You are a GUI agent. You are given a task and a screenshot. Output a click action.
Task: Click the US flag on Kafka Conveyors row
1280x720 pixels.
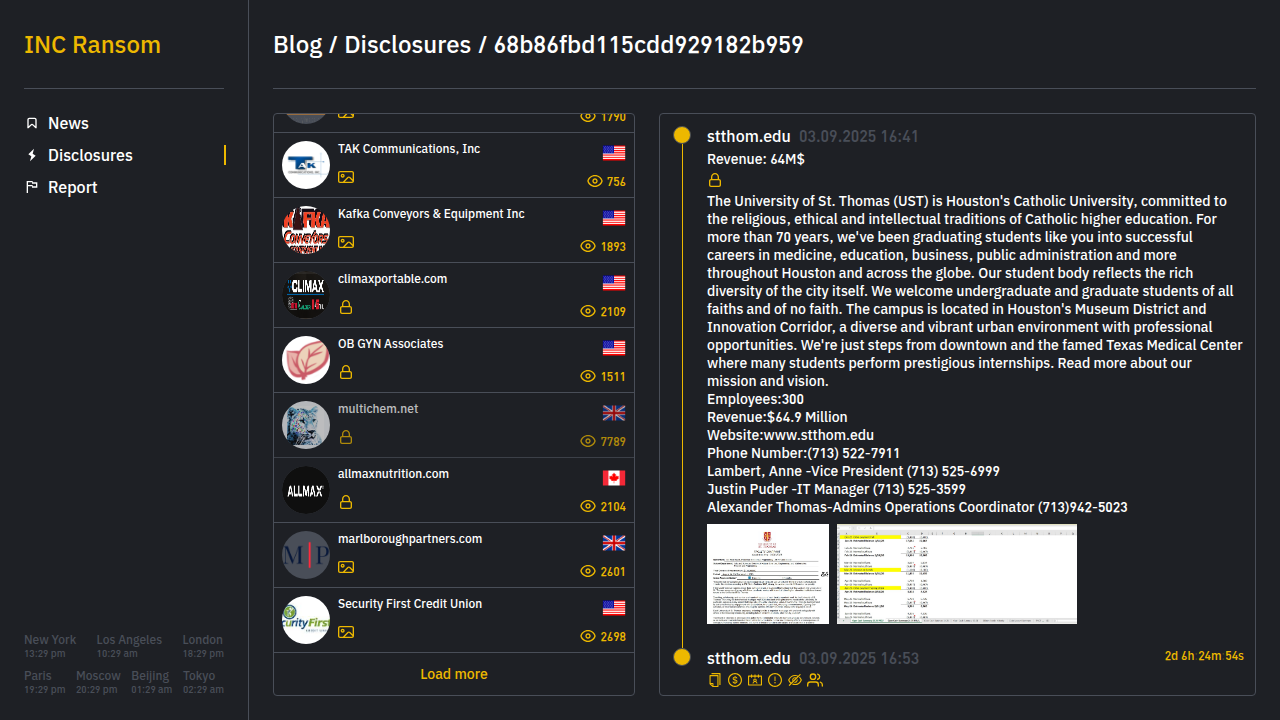614,218
